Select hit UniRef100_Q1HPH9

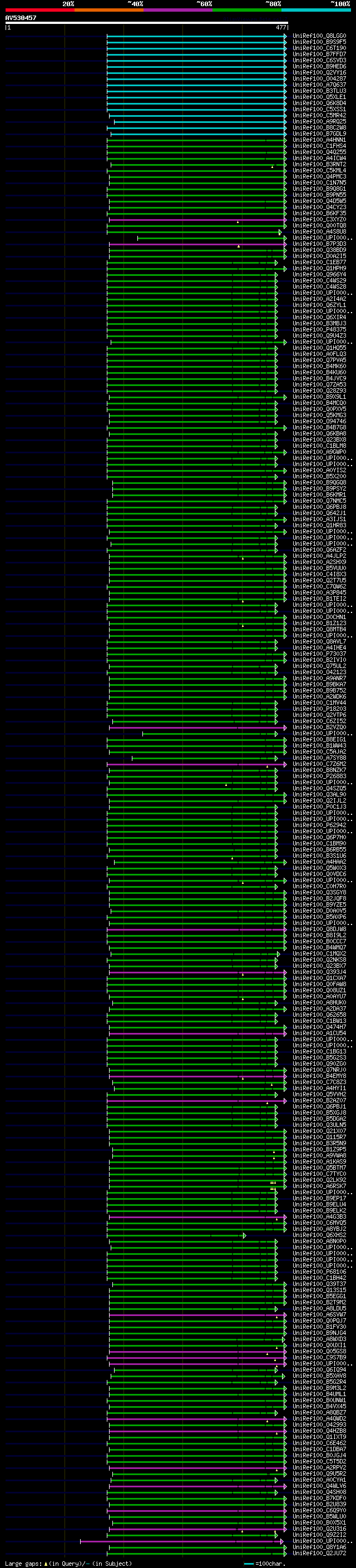tap(319, 269)
